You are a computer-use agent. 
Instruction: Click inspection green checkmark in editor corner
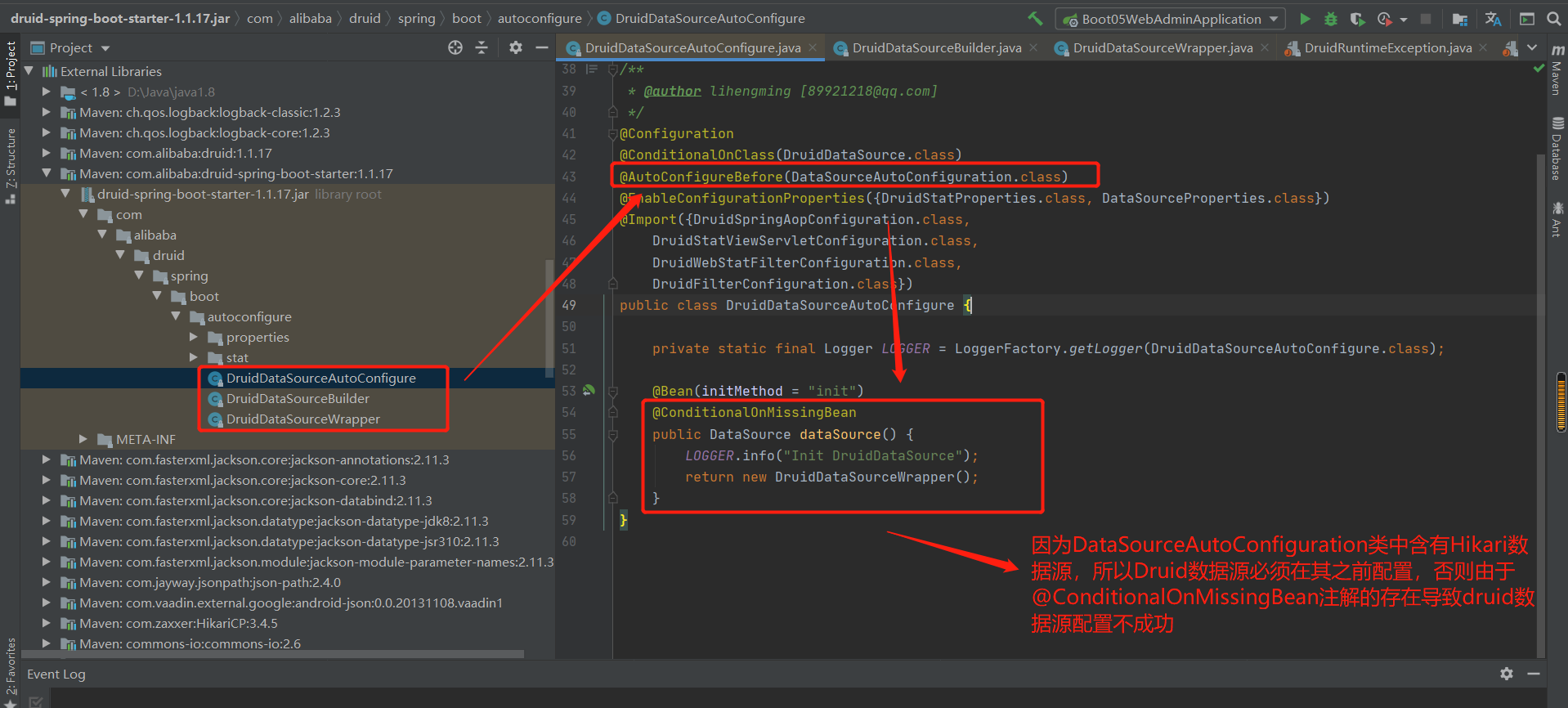point(1539,69)
